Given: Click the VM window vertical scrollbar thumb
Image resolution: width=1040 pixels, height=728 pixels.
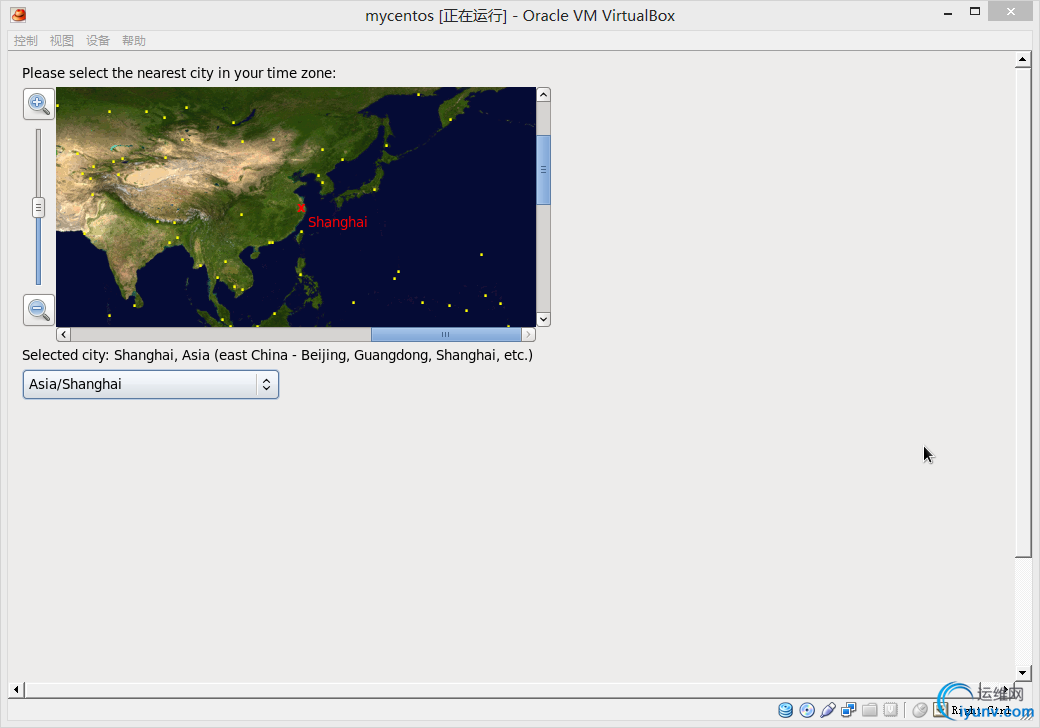Looking at the screenshot, I should (x=1023, y=313).
